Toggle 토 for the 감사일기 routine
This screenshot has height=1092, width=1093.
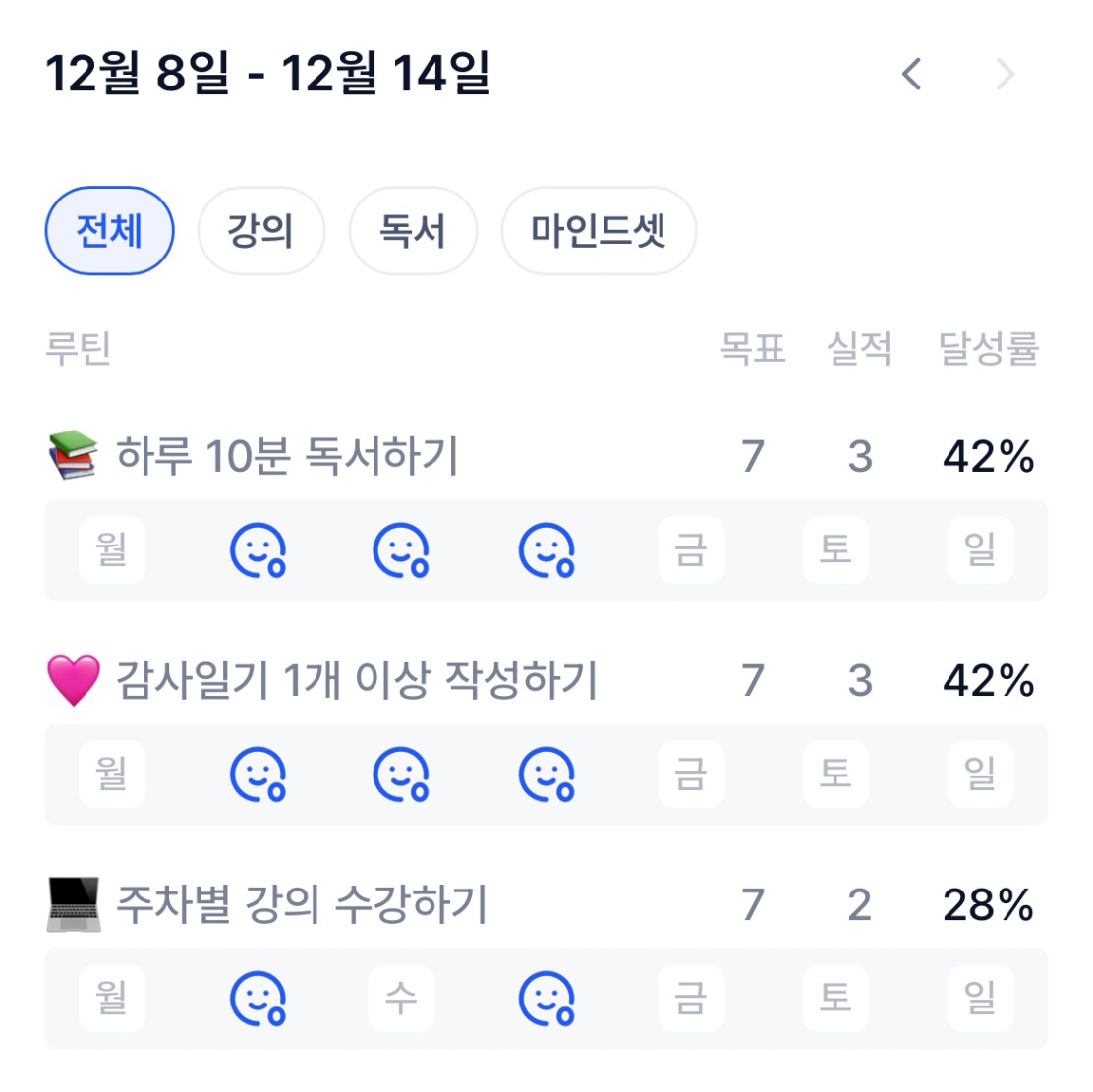(835, 774)
